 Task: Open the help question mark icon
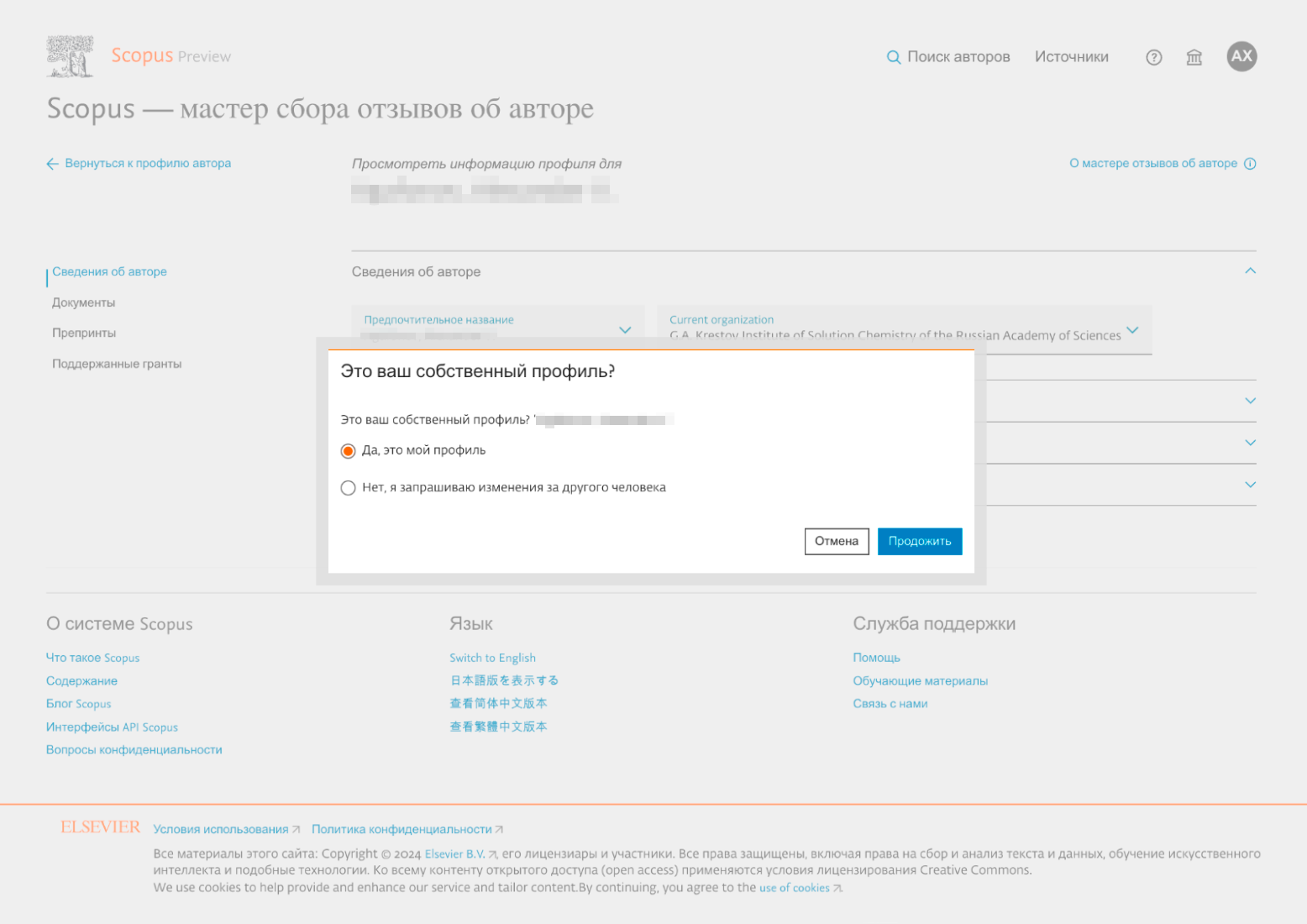tap(1154, 57)
